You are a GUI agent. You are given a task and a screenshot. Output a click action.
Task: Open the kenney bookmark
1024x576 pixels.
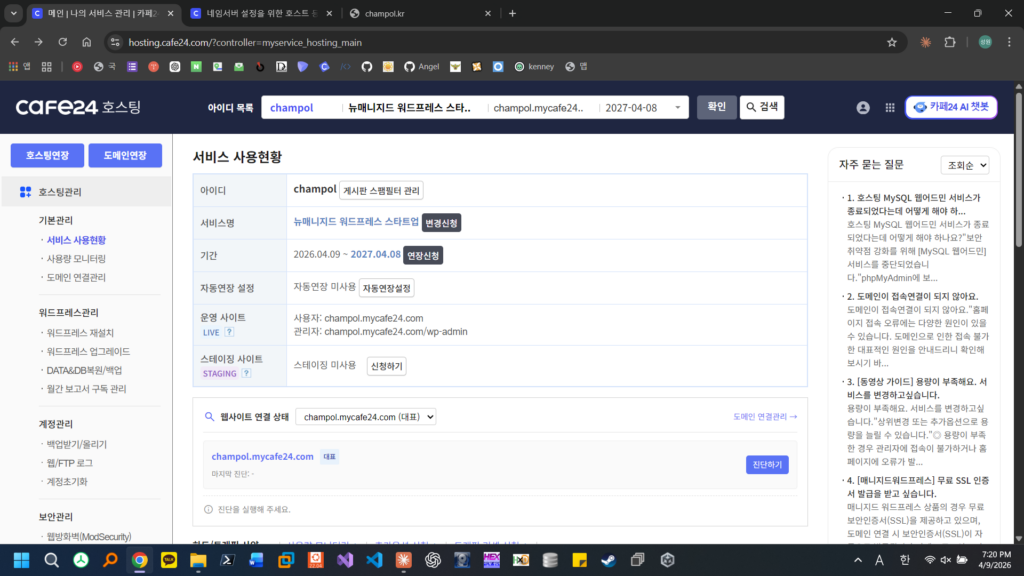point(534,67)
